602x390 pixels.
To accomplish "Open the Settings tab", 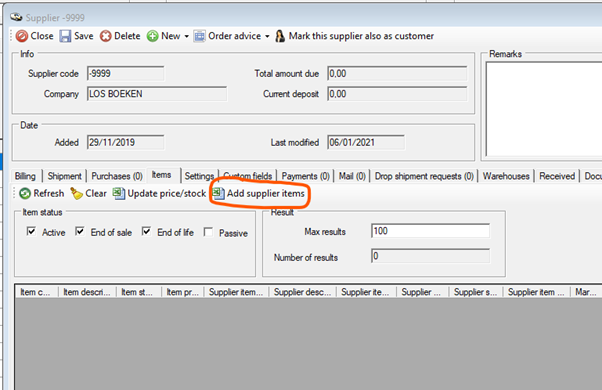I will [x=199, y=176].
